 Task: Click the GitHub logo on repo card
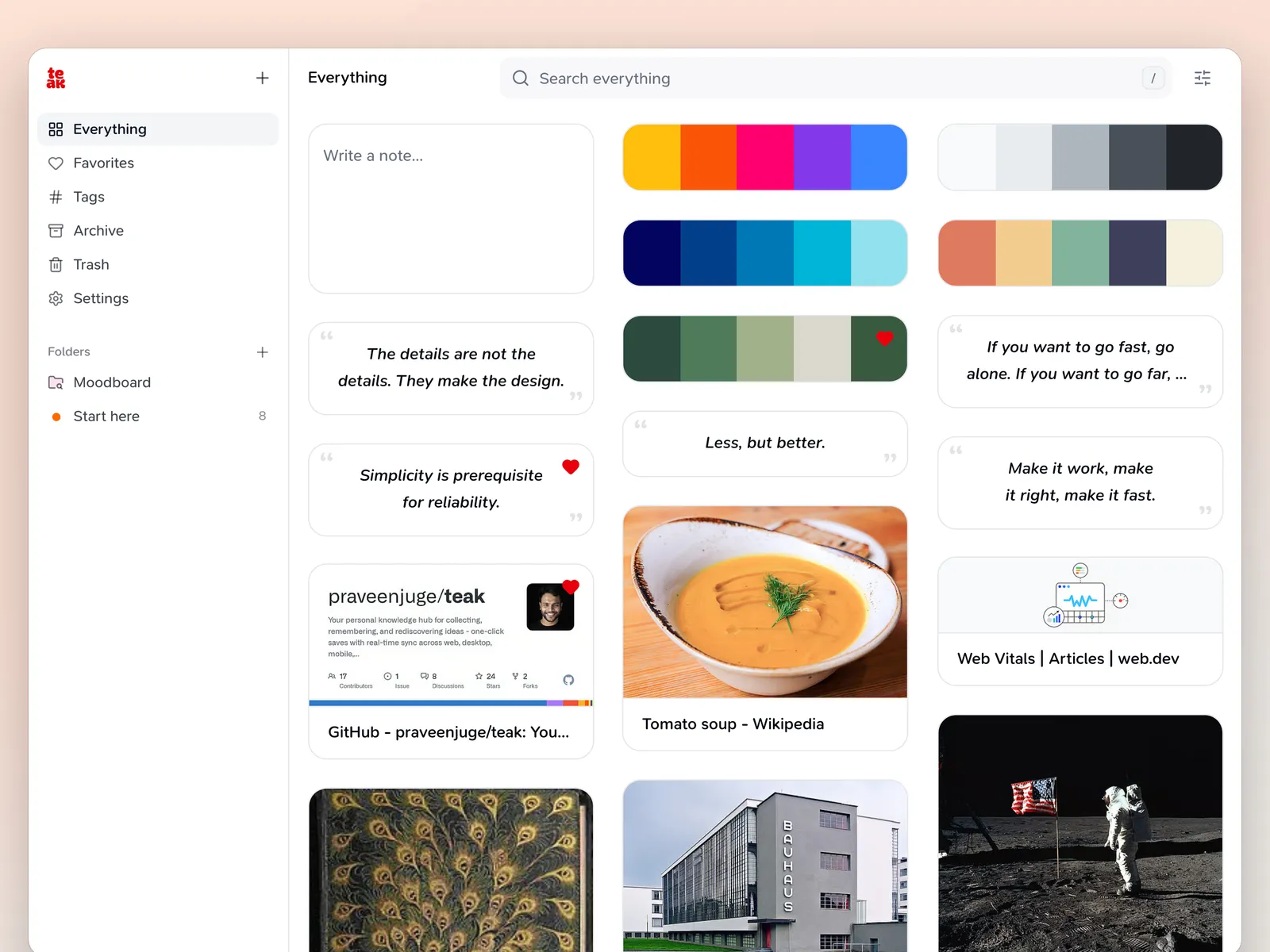click(568, 680)
